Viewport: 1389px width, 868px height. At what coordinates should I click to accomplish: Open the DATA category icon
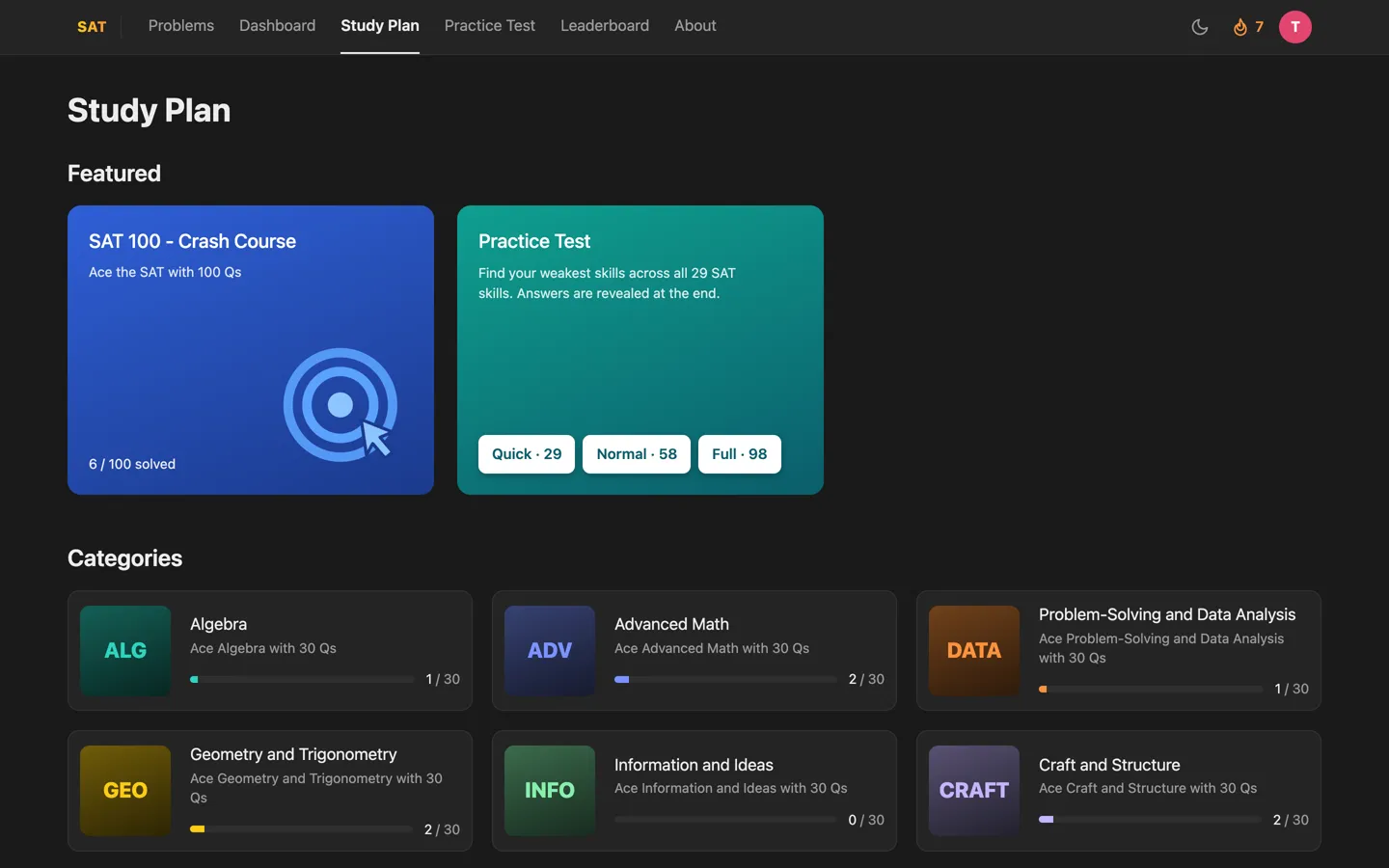pos(974,651)
